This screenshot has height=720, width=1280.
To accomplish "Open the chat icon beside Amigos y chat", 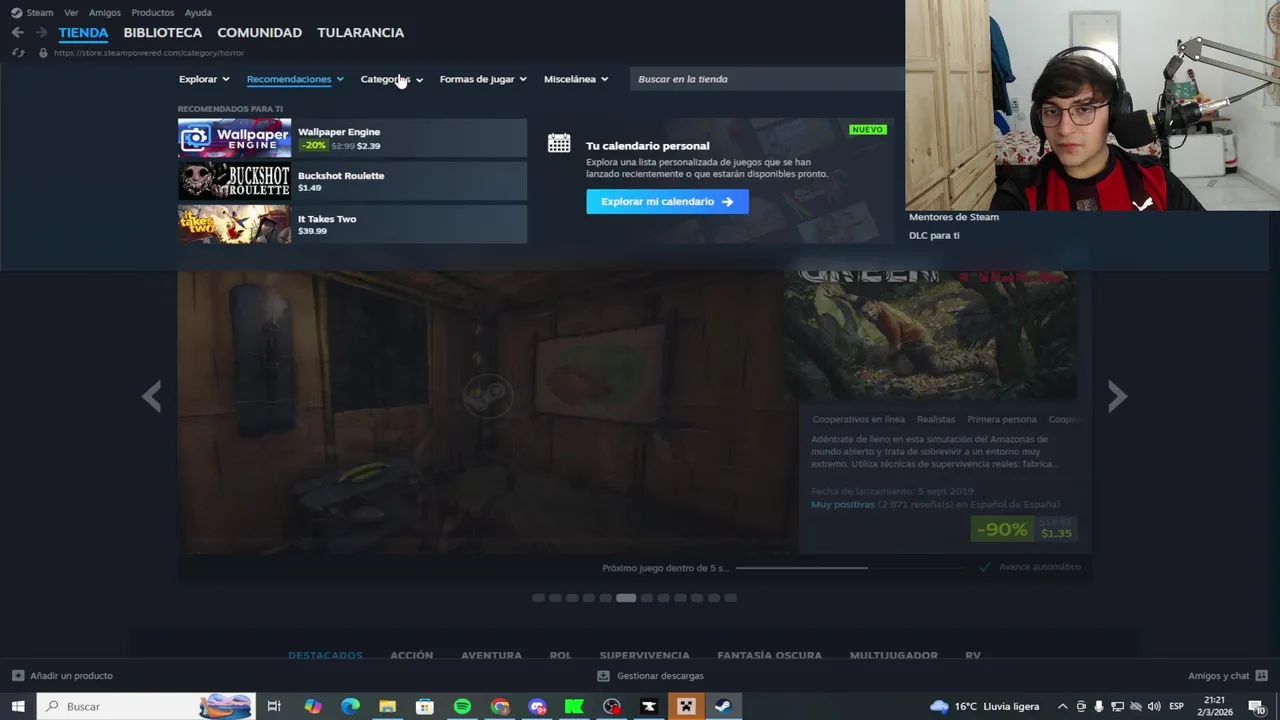I will click(x=1261, y=676).
